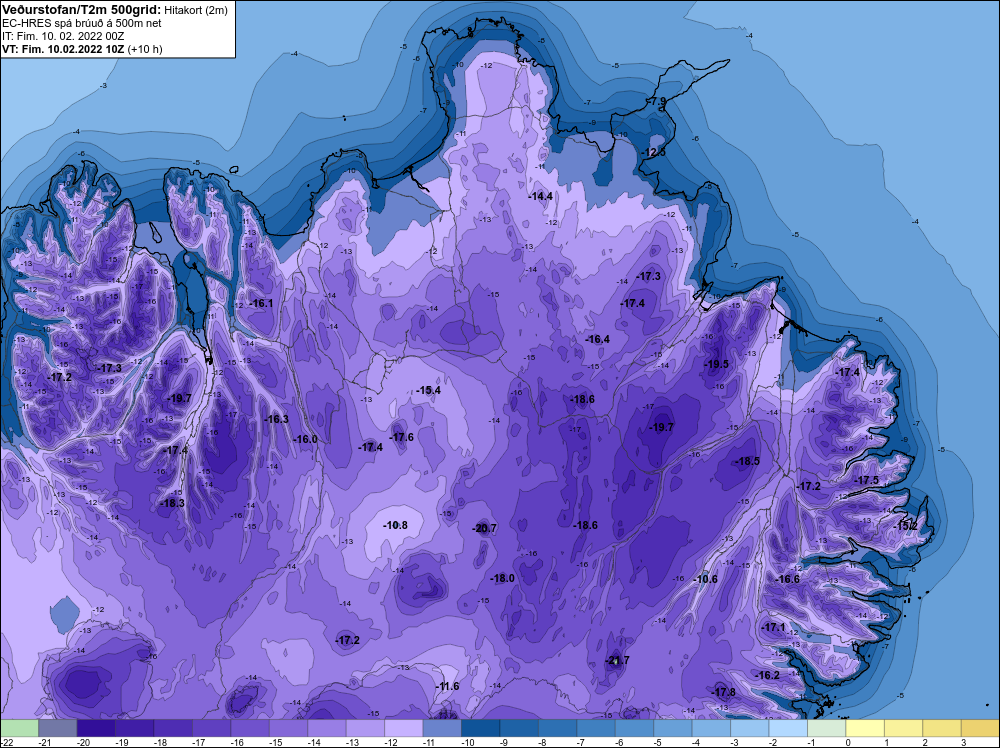Click the -10.8 temperature value on map
Screen dimensions: 1000x748
tap(395, 525)
